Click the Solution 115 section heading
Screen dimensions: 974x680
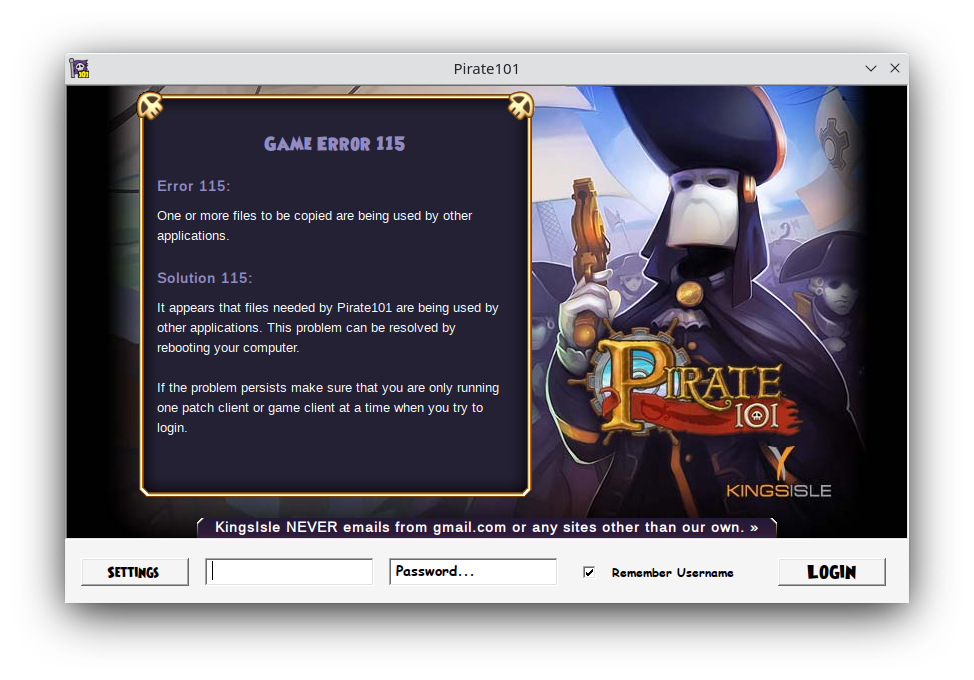pyautogui.click(x=204, y=278)
